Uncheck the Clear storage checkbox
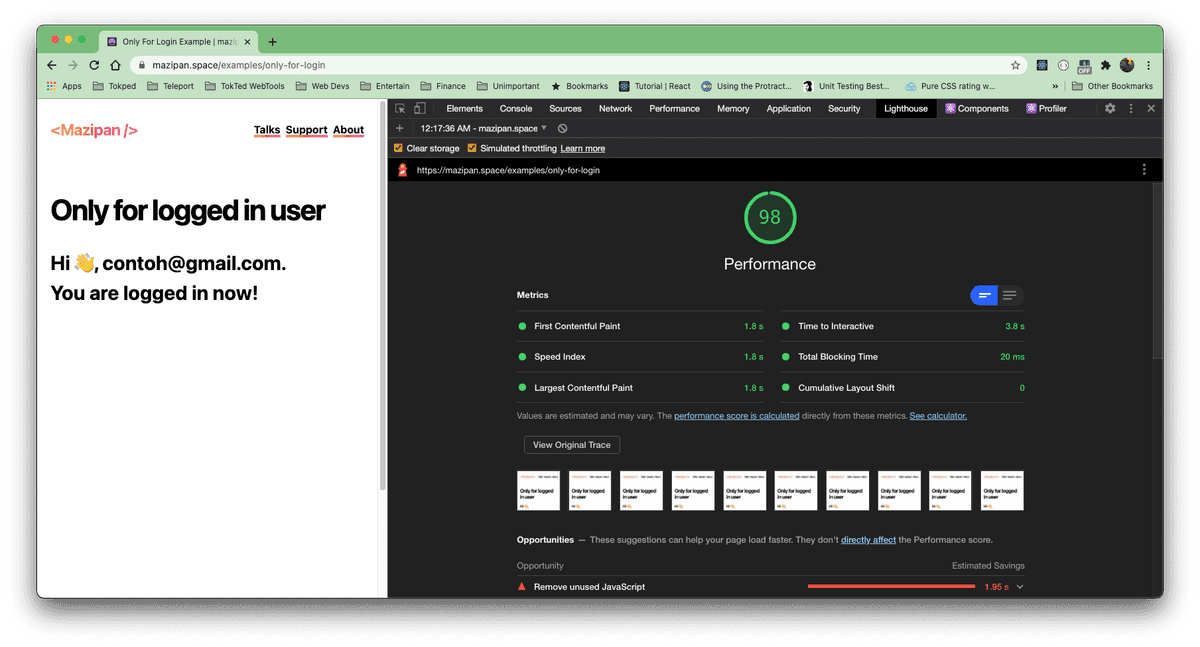The height and width of the screenshot is (647, 1200). coord(398,148)
